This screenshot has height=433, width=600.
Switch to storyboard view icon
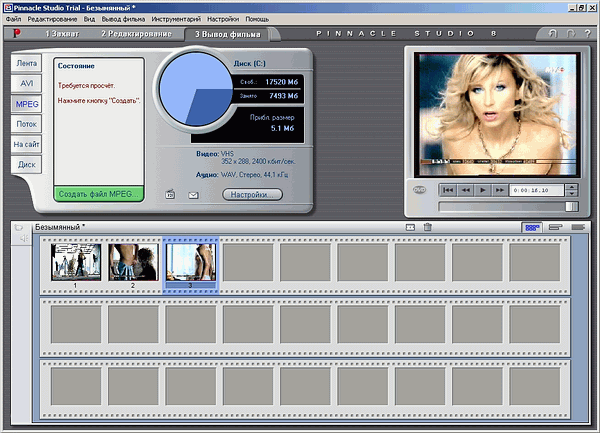tap(532, 228)
